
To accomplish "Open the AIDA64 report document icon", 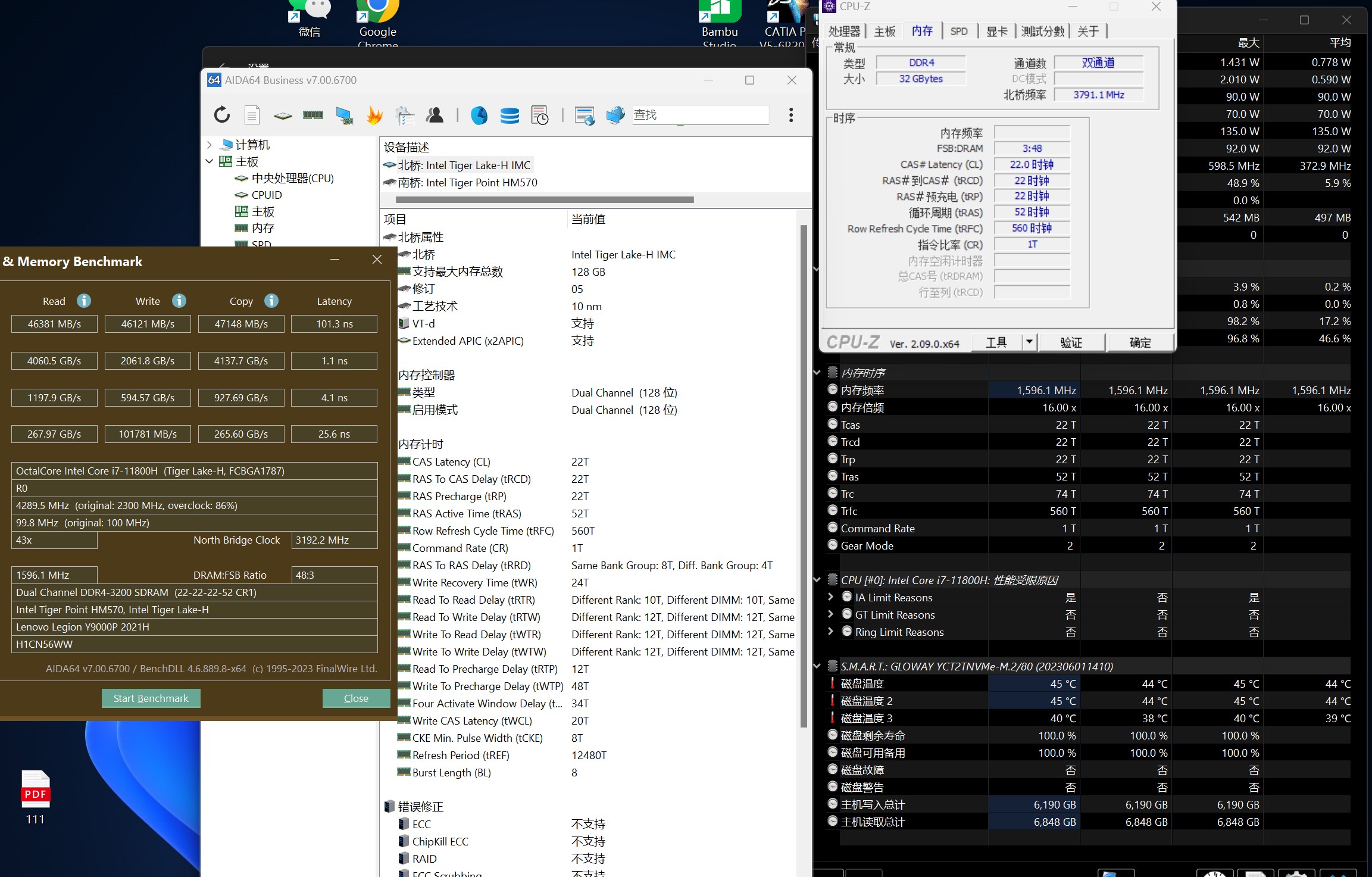I will [x=252, y=115].
